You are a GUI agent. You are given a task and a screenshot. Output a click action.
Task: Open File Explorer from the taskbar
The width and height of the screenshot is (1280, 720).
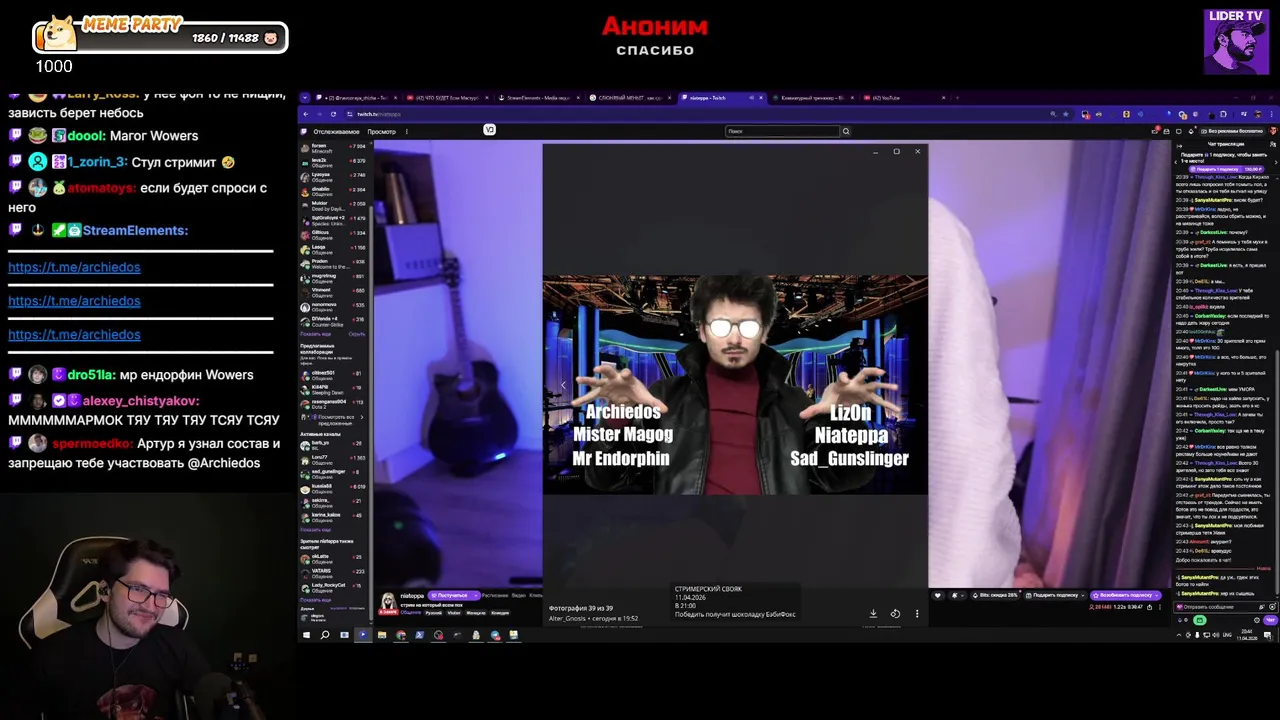382,635
